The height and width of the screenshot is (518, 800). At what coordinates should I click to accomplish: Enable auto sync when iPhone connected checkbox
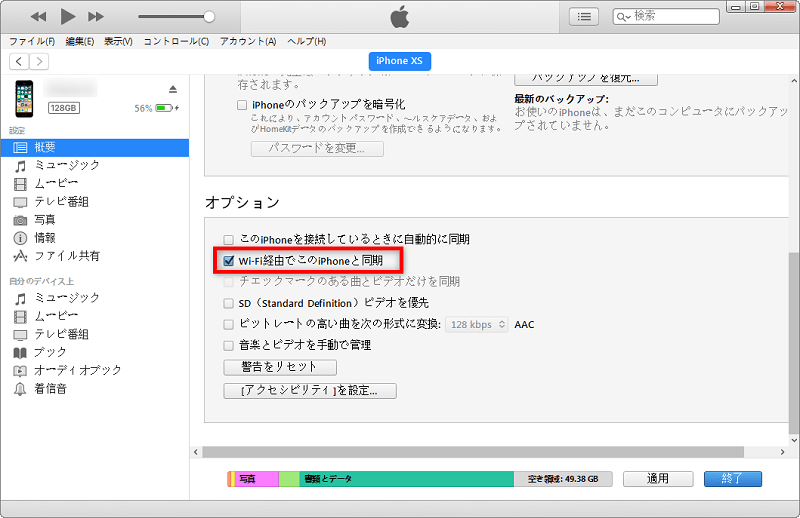point(229,239)
